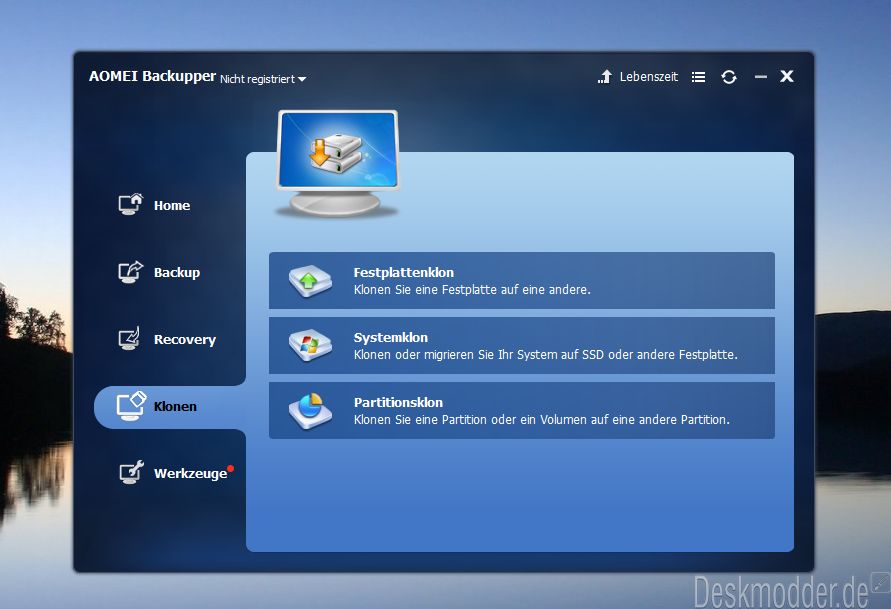Select the Klonen tab label

click(175, 406)
